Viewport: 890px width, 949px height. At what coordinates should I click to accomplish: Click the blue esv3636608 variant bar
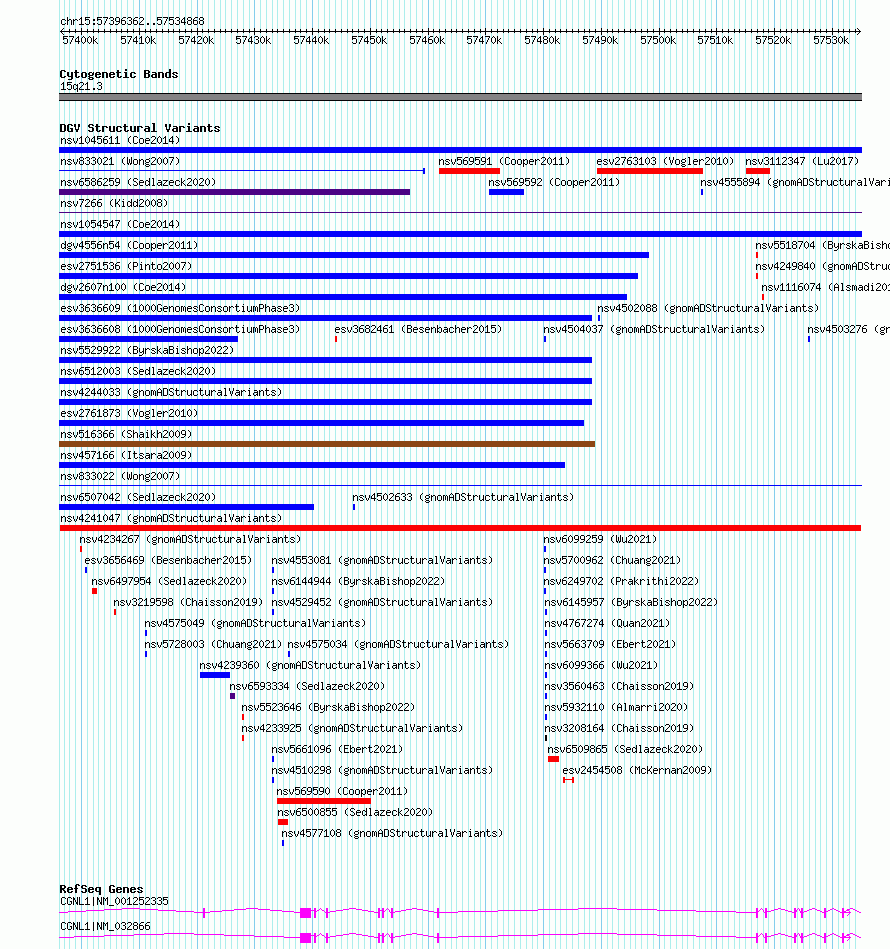click(148, 340)
